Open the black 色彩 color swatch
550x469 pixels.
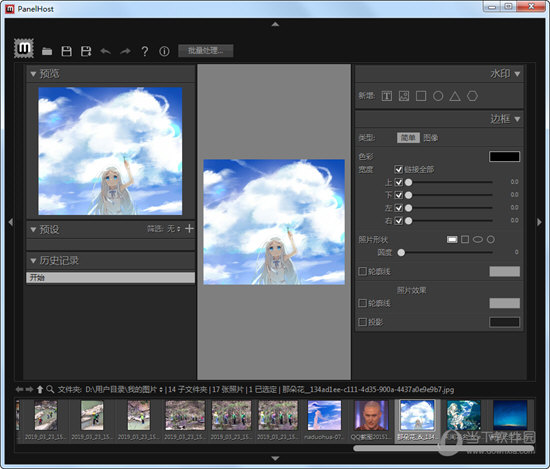tap(504, 156)
